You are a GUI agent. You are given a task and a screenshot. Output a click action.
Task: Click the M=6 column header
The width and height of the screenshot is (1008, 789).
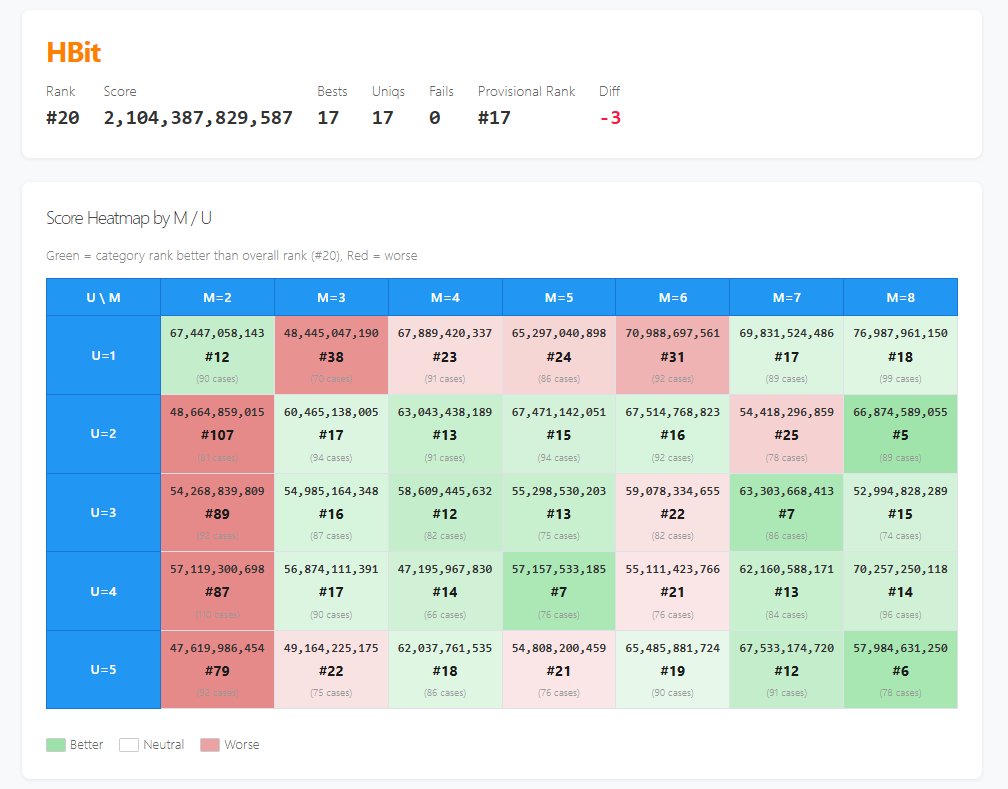pyautogui.click(x=672, y=297)
